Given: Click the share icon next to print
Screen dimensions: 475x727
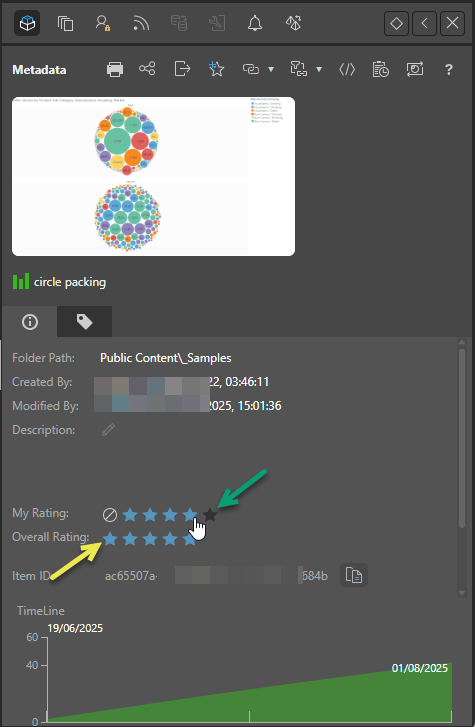Looking at the screenshot, I should [x=147, y=69].
